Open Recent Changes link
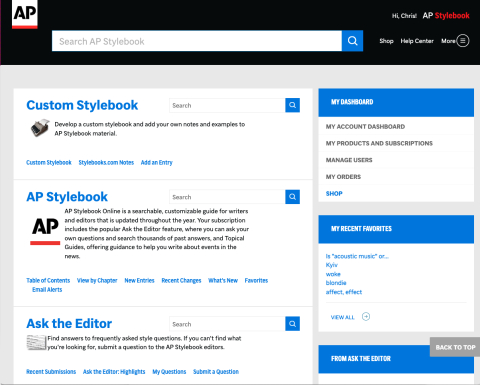The image size is (480, 385). click(x=181, y=280)
